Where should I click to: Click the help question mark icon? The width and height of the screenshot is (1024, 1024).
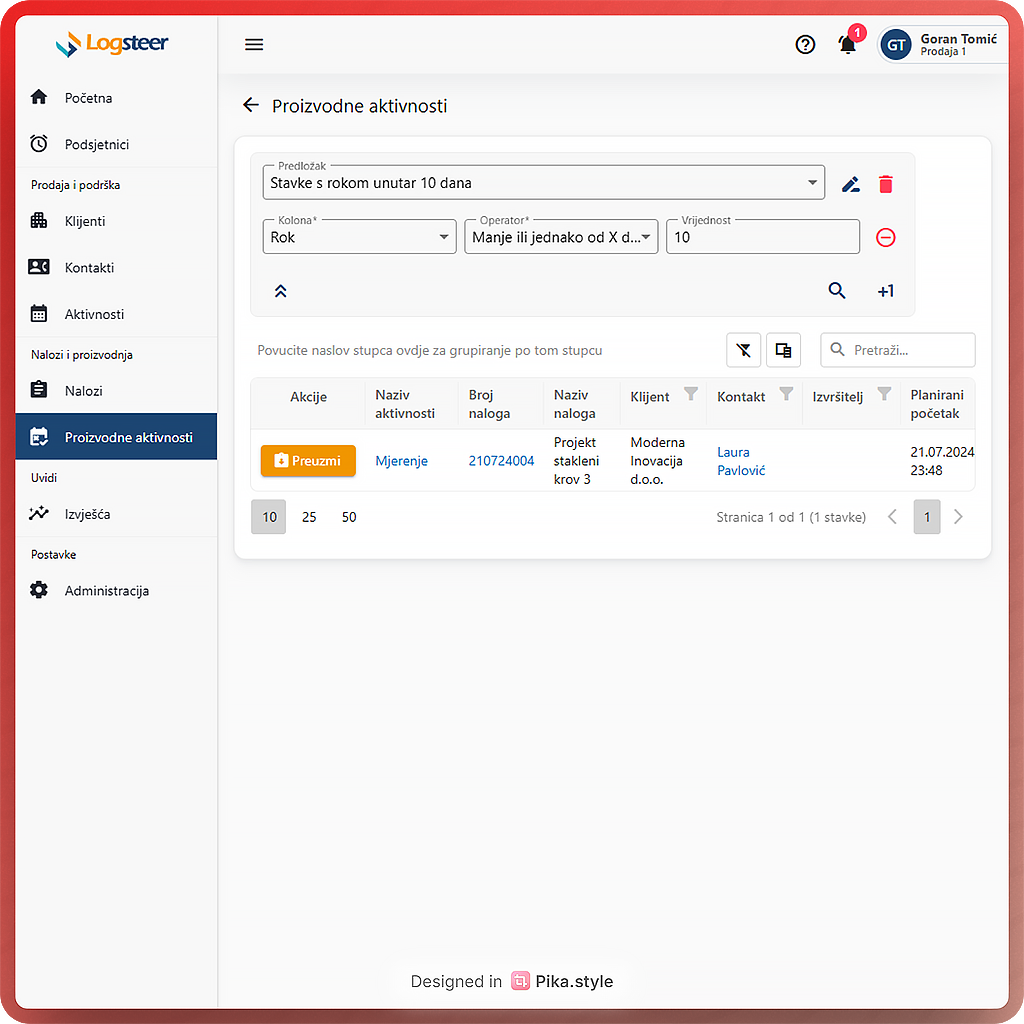[805, 44]
